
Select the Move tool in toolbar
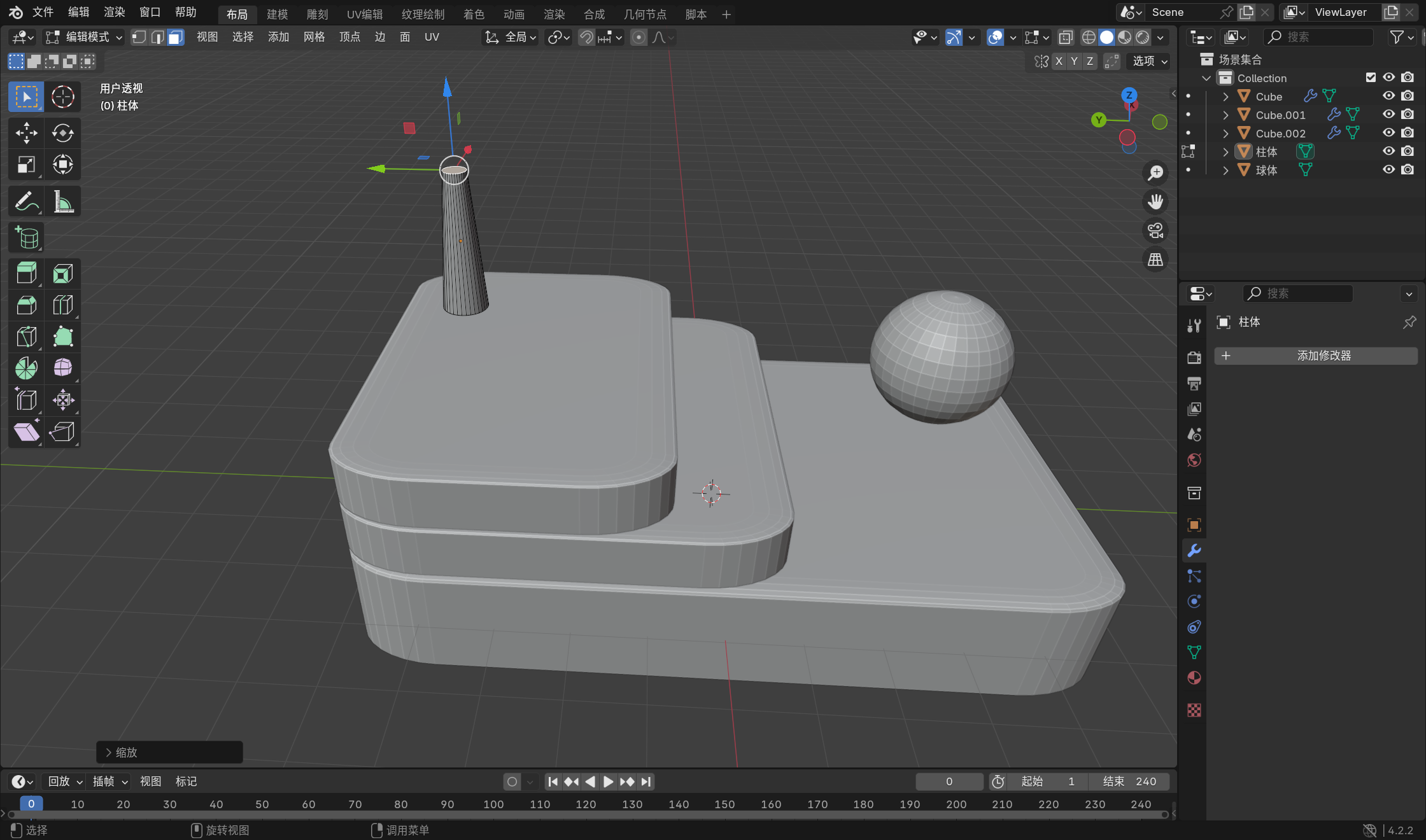click(26, 133)
